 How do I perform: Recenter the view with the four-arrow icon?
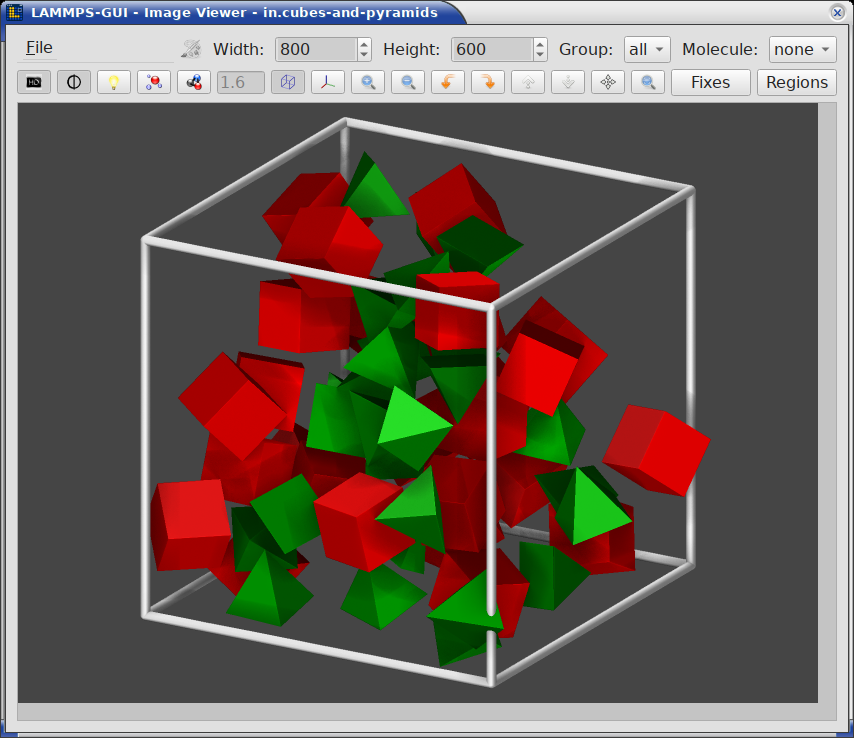point(608,82)
